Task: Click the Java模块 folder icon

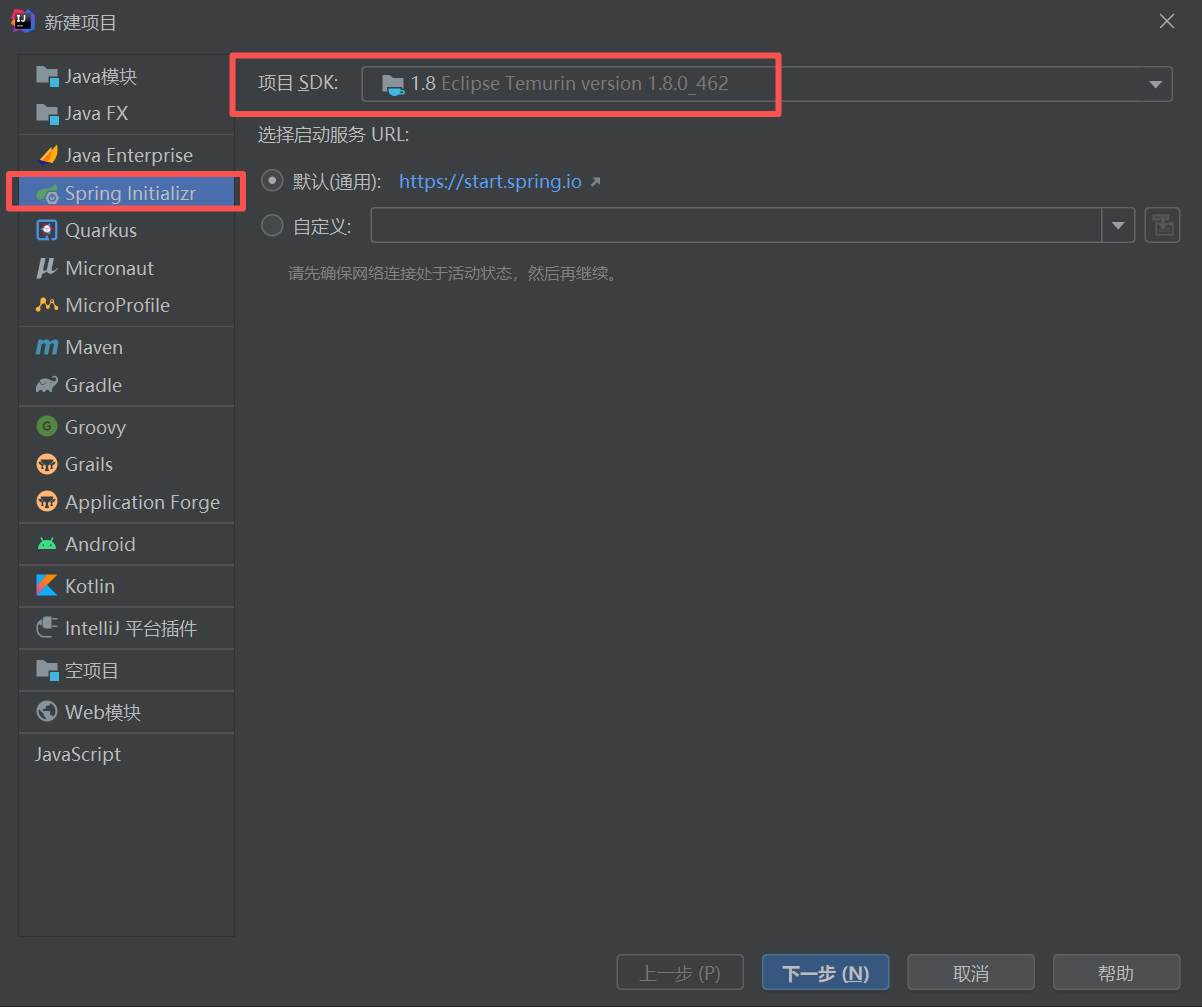Action: point(47,75)
